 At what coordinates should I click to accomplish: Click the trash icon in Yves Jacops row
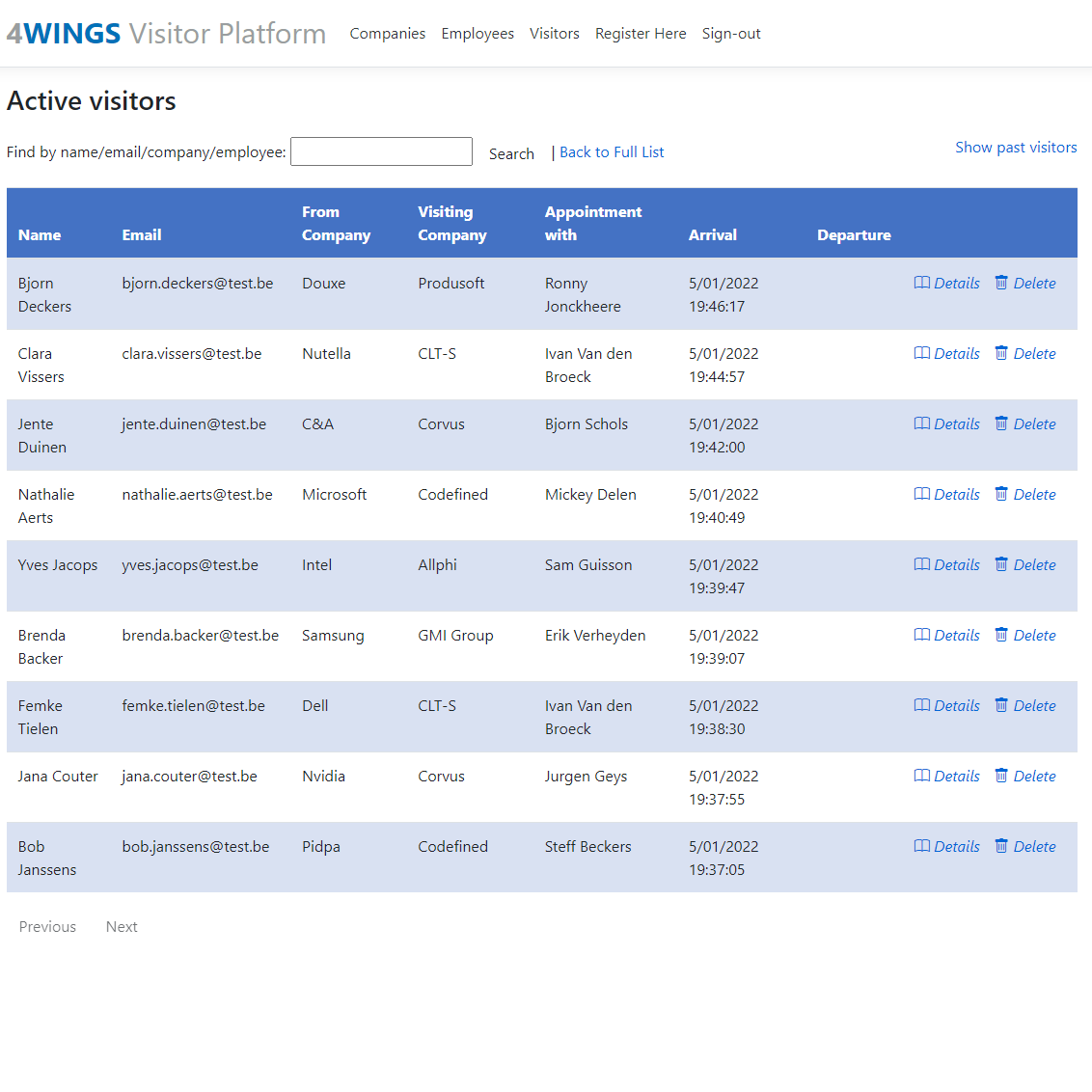coord(1000,563)
